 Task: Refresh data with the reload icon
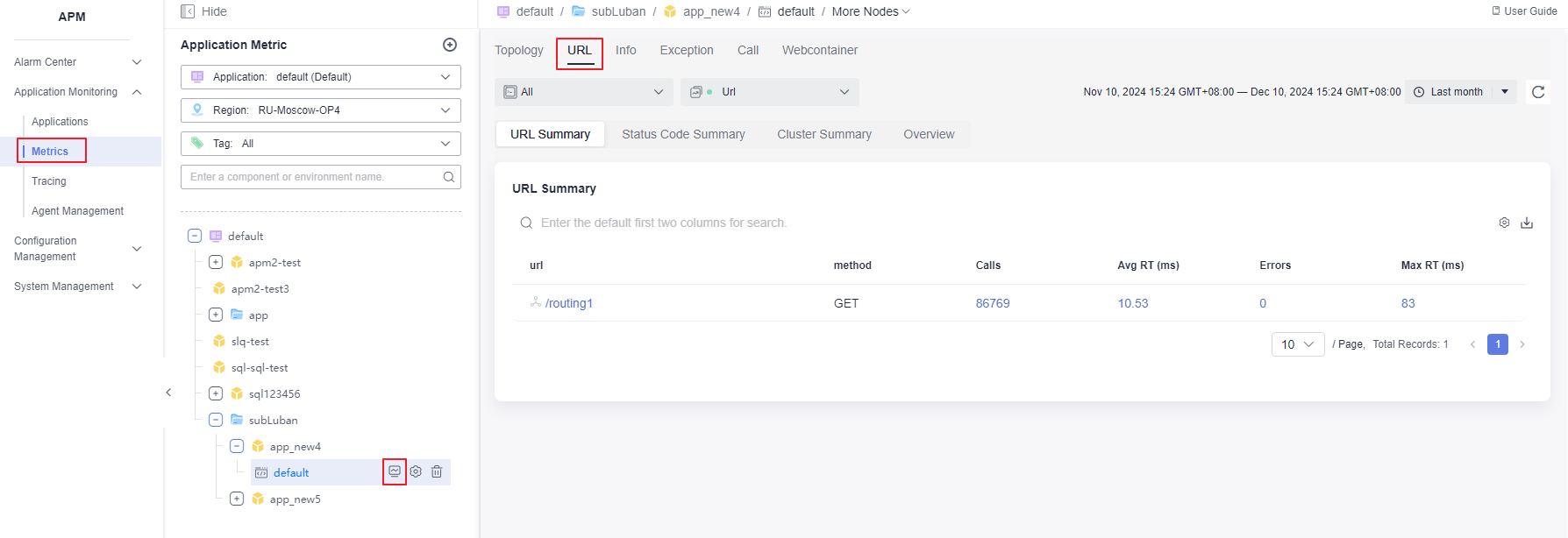[1538, 92]
